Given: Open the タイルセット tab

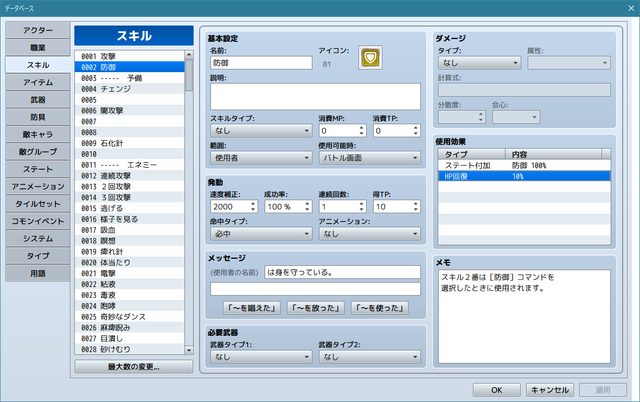Looking at the screenshot, I should 38,204.
